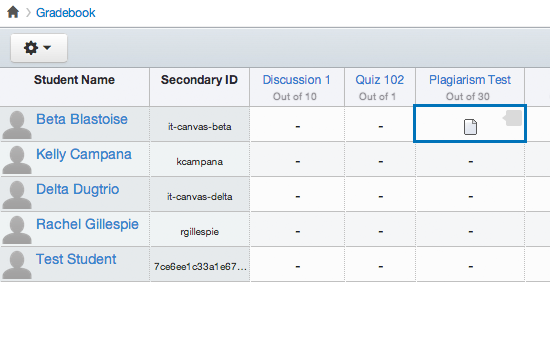550x360 pixels.
Task: Select Kelly Campana's Plagiarism Test grade cell
Action: click(470, 160)
